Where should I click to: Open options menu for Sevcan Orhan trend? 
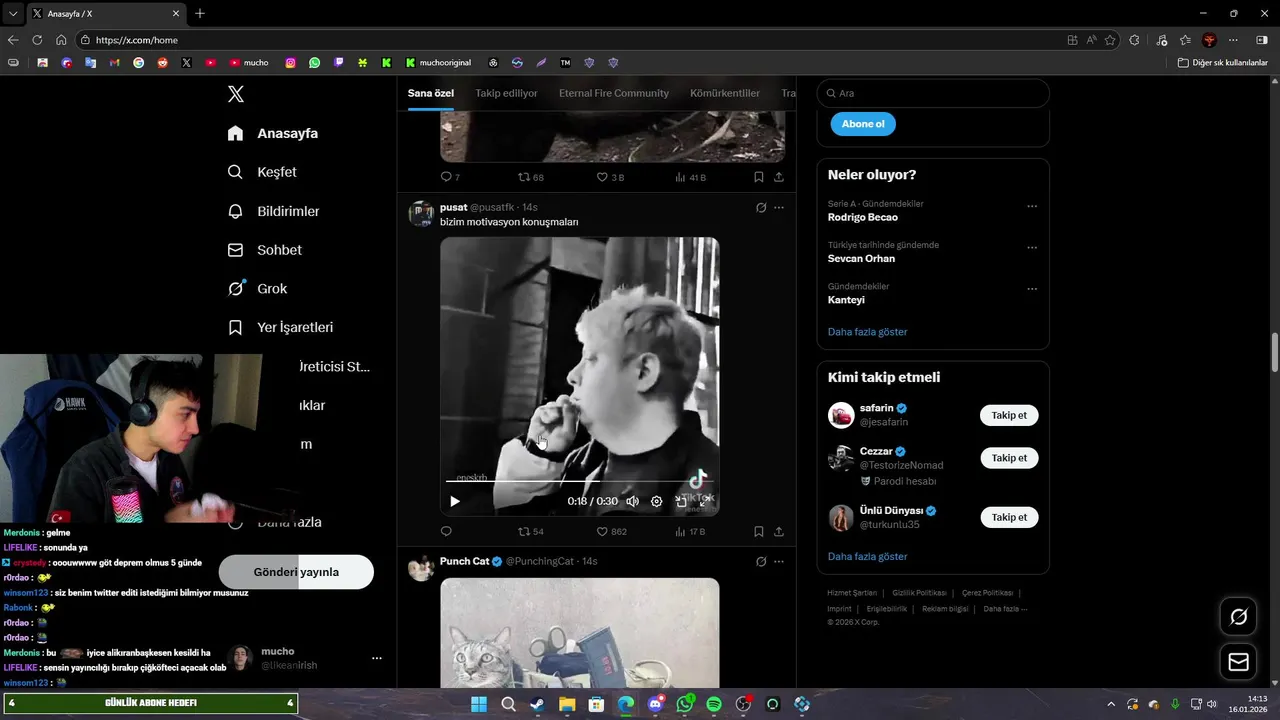(1032, 248)
